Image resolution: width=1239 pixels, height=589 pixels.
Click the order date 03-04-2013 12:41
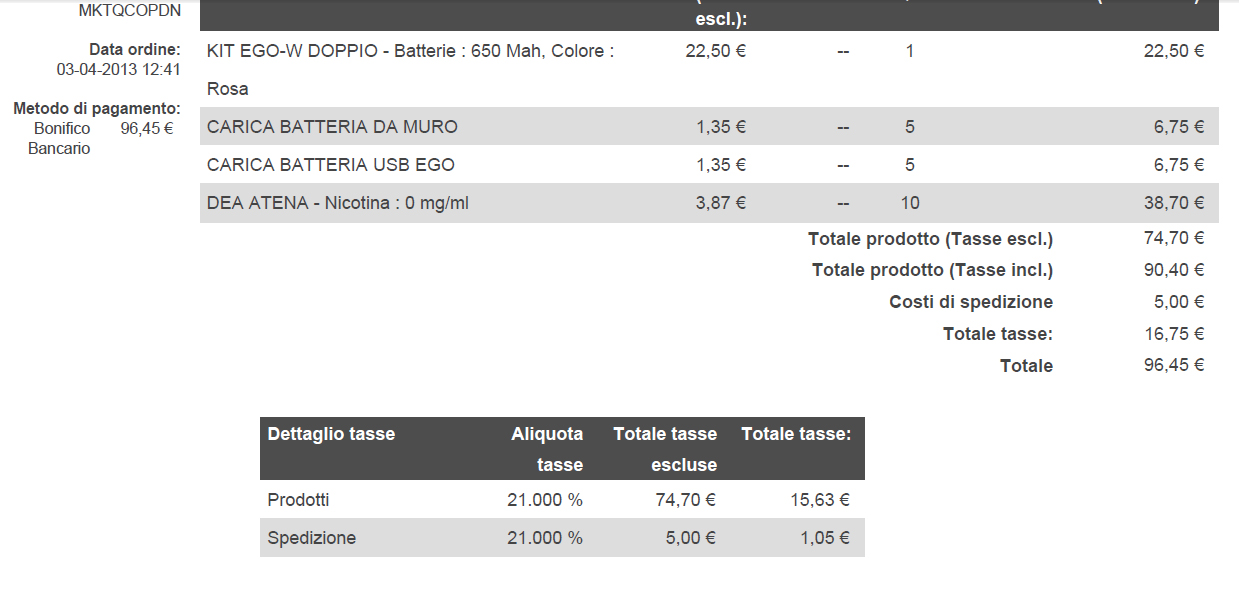(x=119, y=69)
